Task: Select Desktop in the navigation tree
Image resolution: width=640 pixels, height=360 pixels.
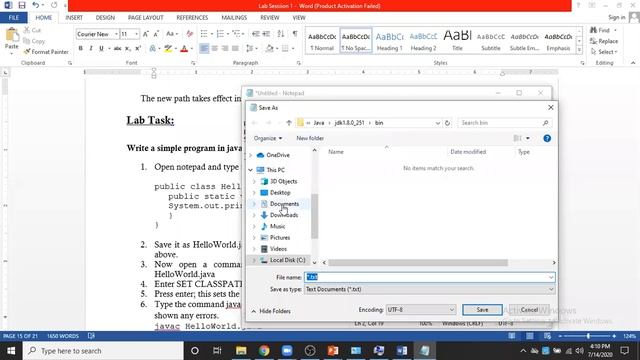Action: point(280,193)
